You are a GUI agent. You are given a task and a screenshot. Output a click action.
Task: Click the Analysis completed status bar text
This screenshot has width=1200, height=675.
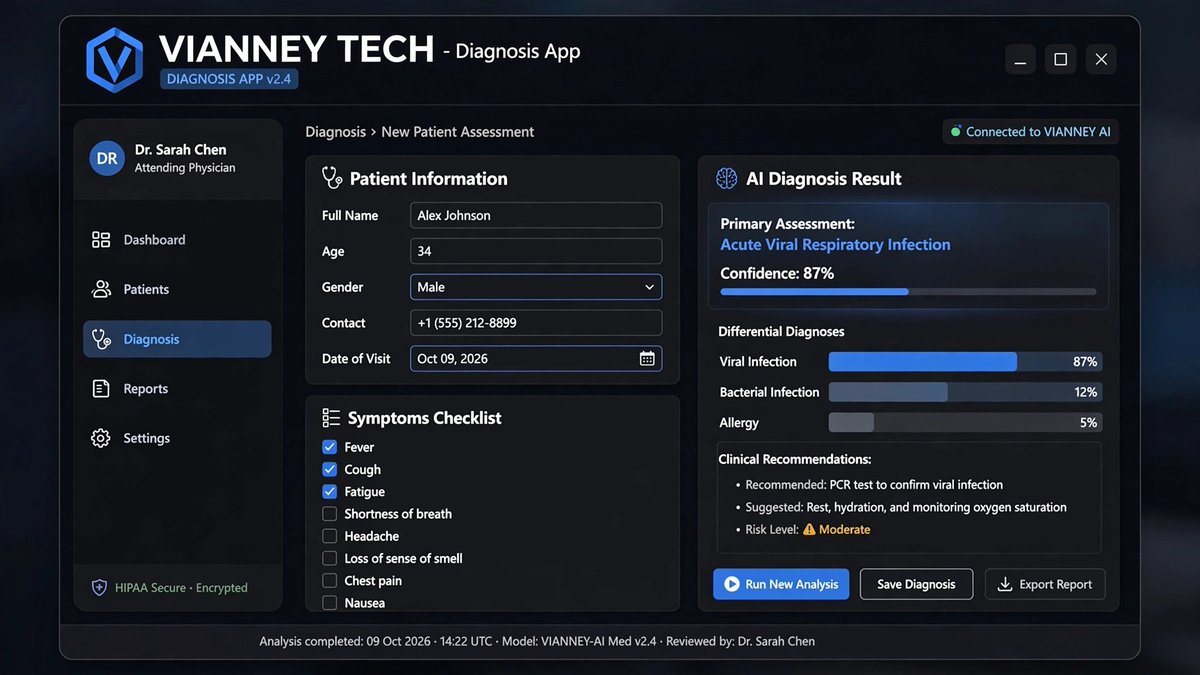[537, 641]
